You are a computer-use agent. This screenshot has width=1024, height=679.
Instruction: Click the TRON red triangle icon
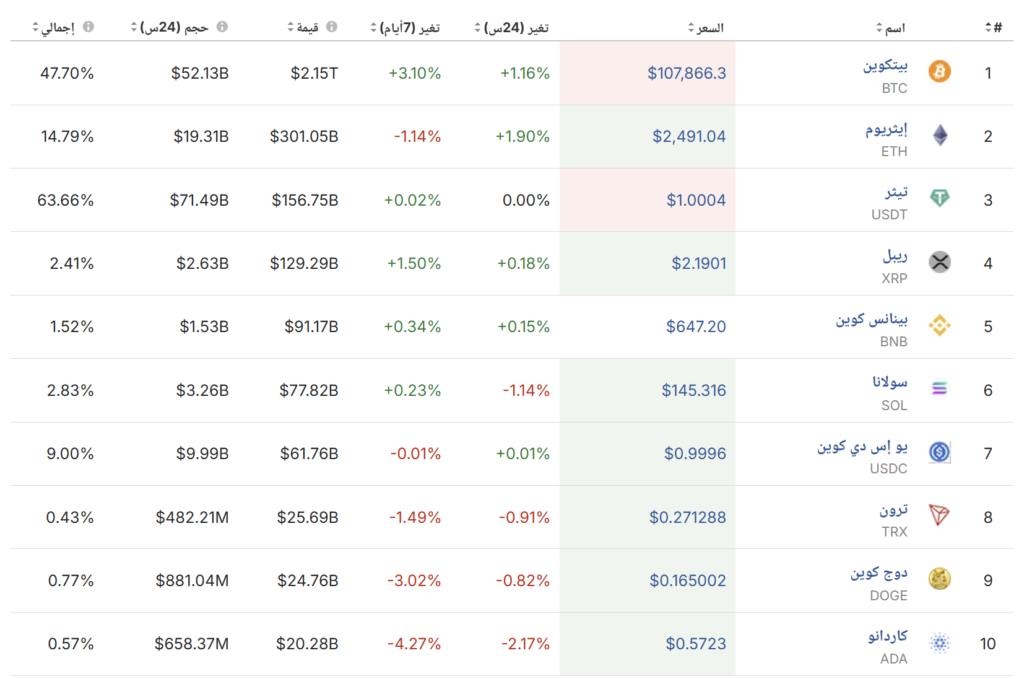pos(939,516)
